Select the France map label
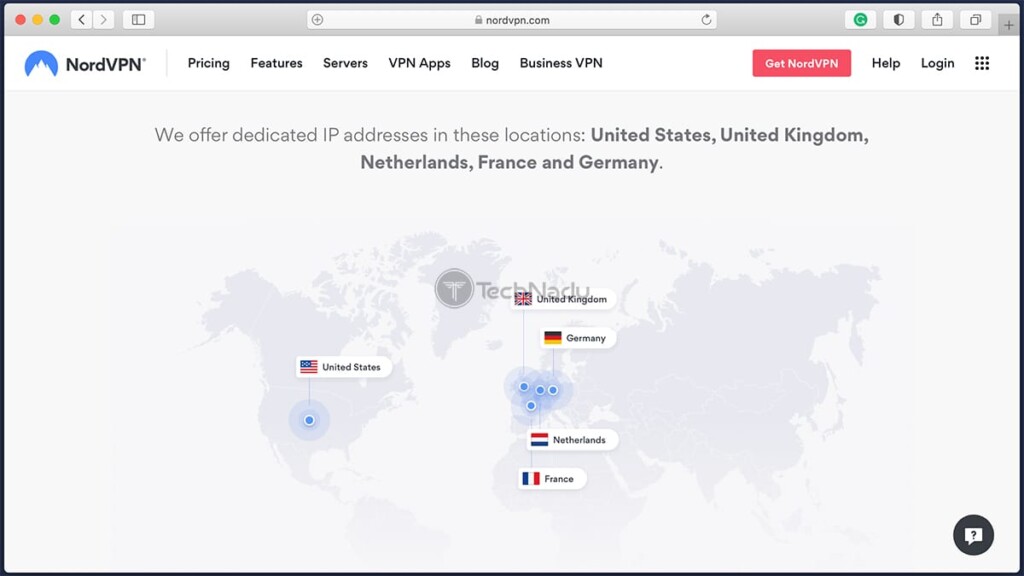 coord(551,479)
